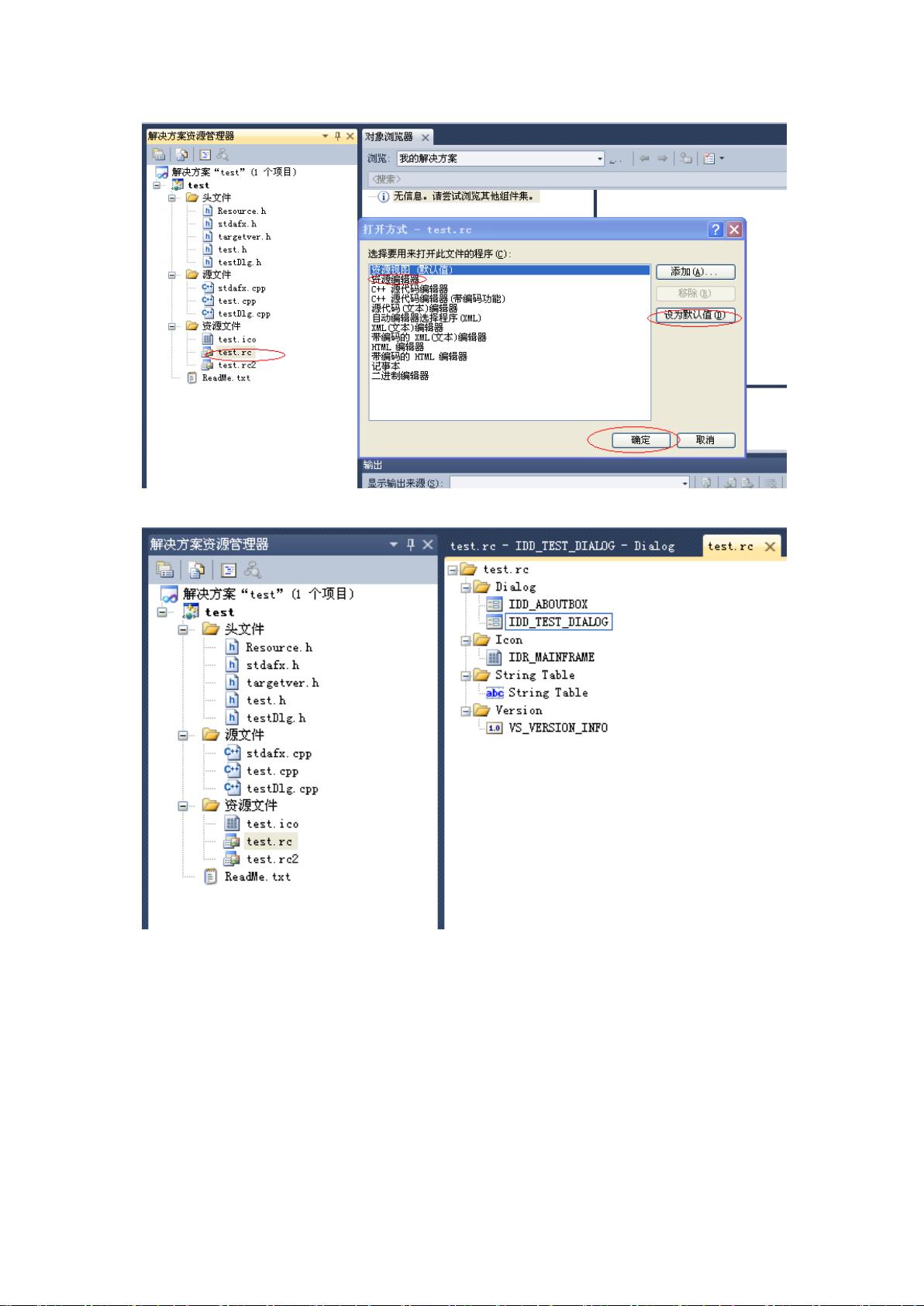Open the 显示输出来源 dropdown in Output panel
924x1306 pixels.
[684, 483]
